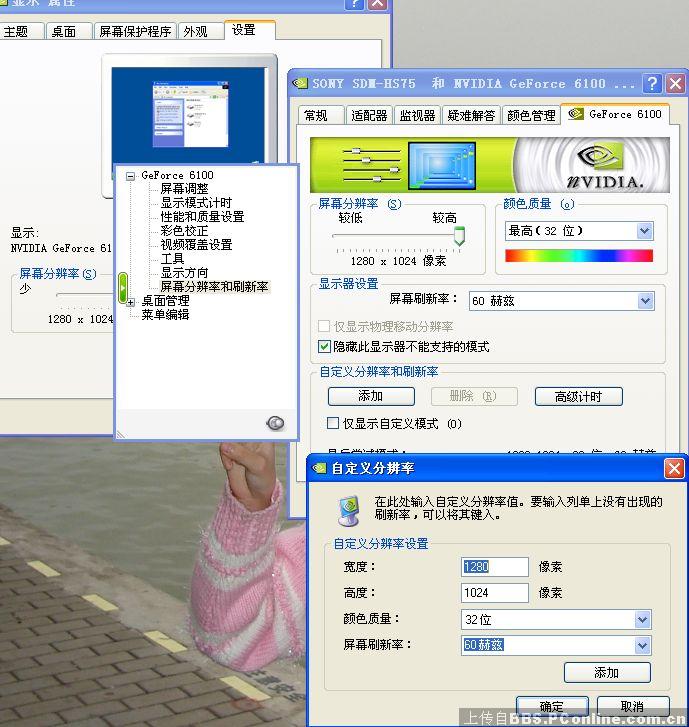Viewport: 689px width, 727px height.
Task: Toggle 仅显示自定义模式 checkbox
Action: (x=333, y=423)
